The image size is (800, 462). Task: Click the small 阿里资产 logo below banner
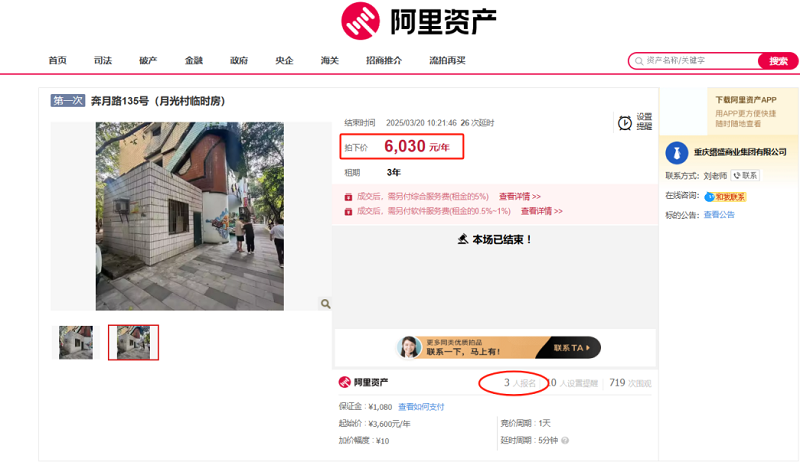363,382
